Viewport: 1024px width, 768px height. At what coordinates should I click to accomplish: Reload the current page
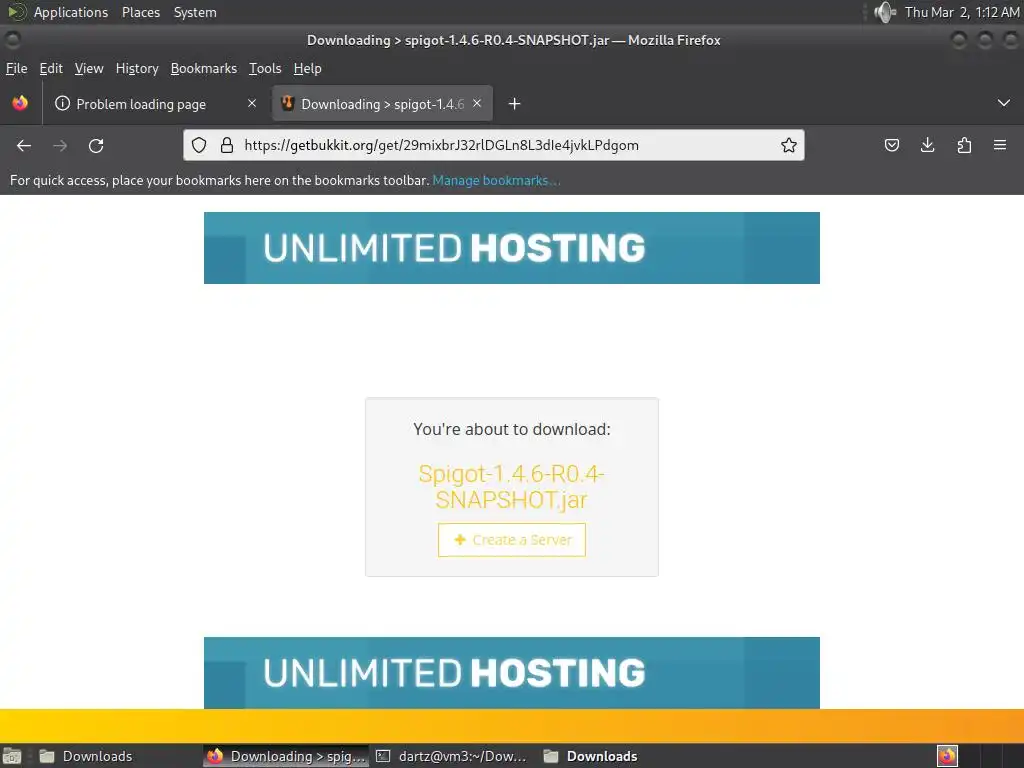coord(96,146)
